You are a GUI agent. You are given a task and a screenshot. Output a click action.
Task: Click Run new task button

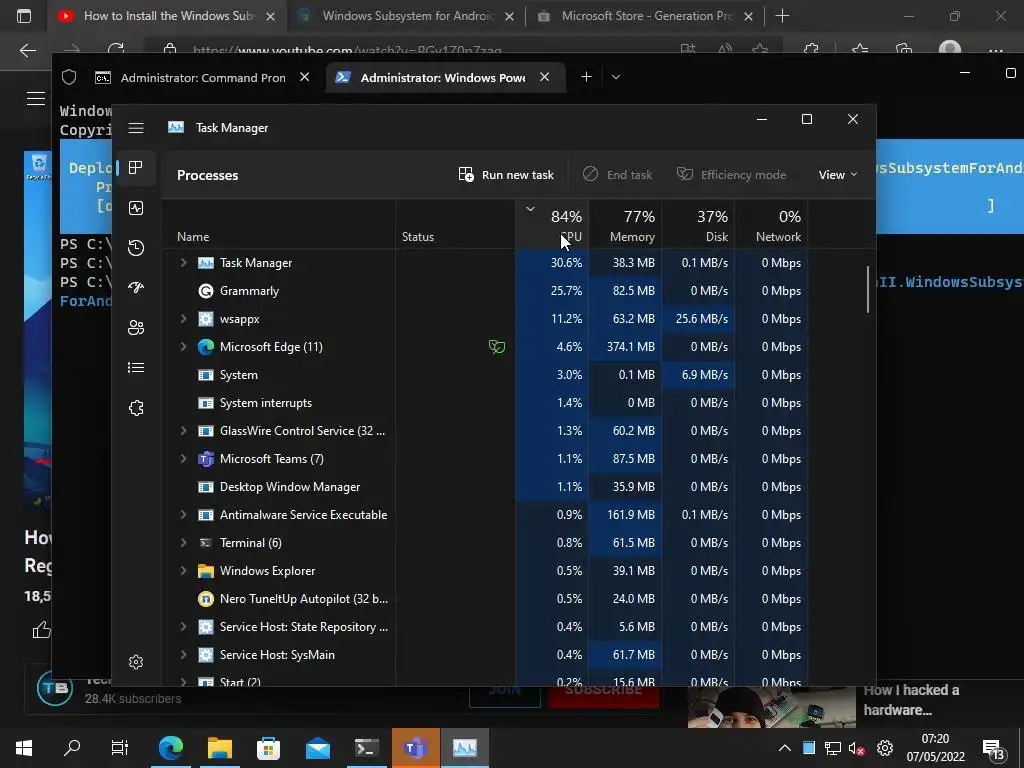pos(506,174)
